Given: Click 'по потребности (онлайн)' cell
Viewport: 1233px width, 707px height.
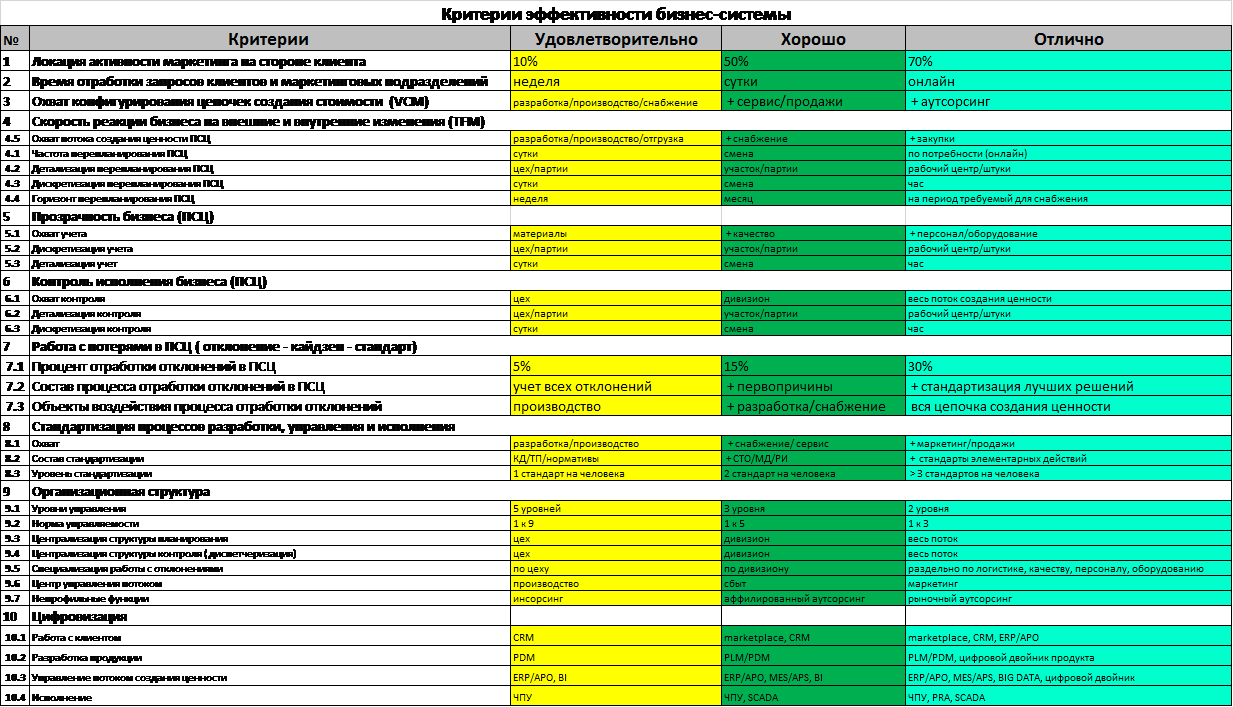Looking at the screenshot, I should coord(1068,154).
